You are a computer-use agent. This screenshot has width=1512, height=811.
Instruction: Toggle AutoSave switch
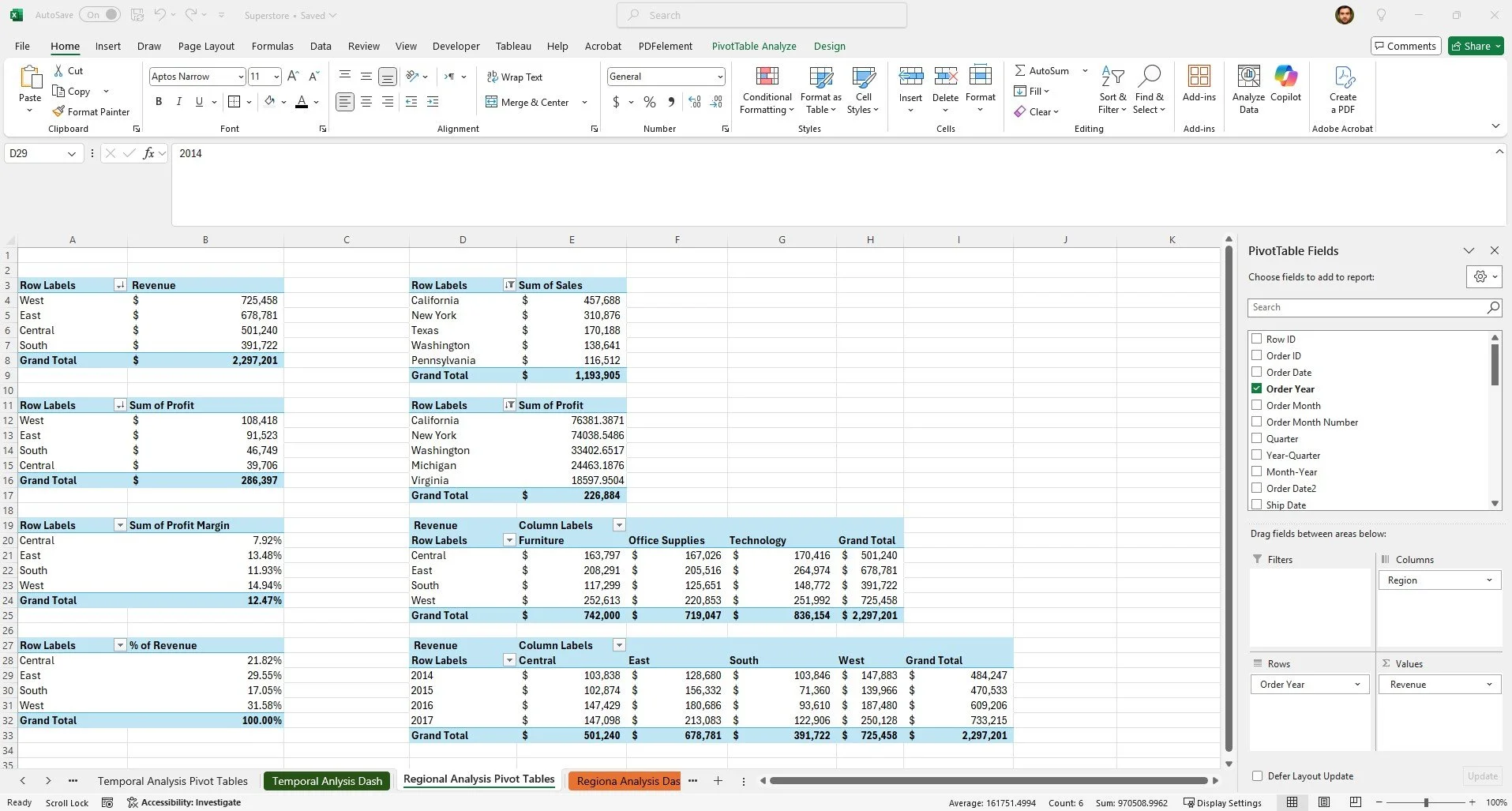(102, 15)
